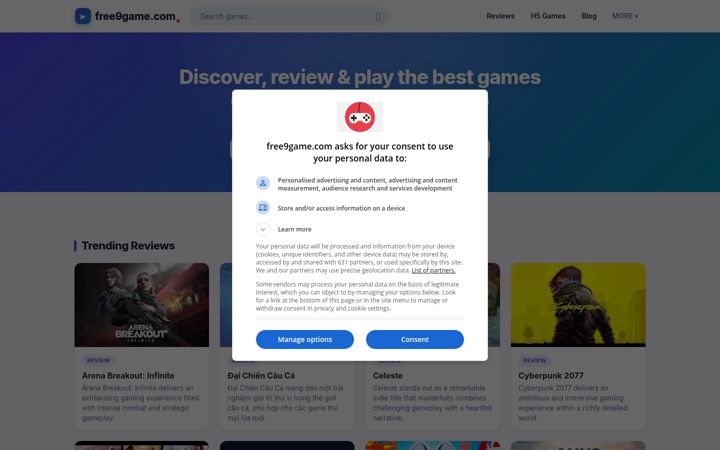Screen dimensions: 720x450
Task: Click the Cyberpunk 2077 card description text
Action: coord(573,403)
